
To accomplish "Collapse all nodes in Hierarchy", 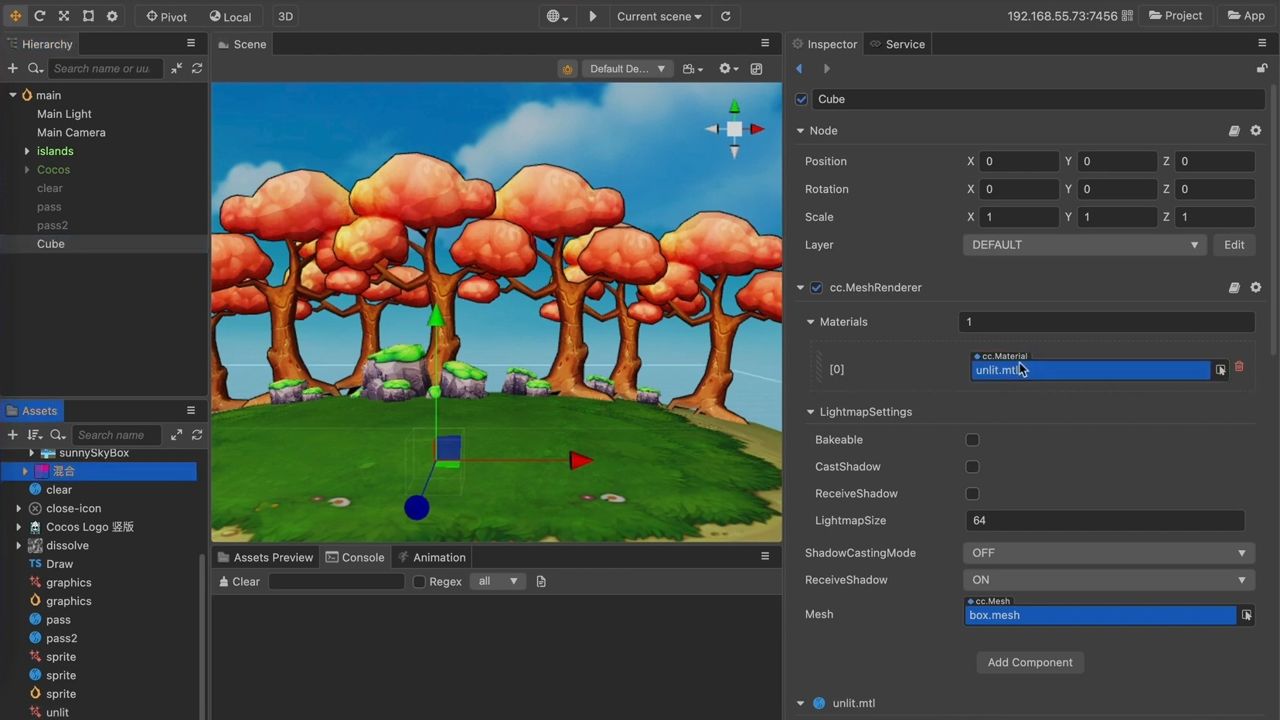I will (176, 68).
